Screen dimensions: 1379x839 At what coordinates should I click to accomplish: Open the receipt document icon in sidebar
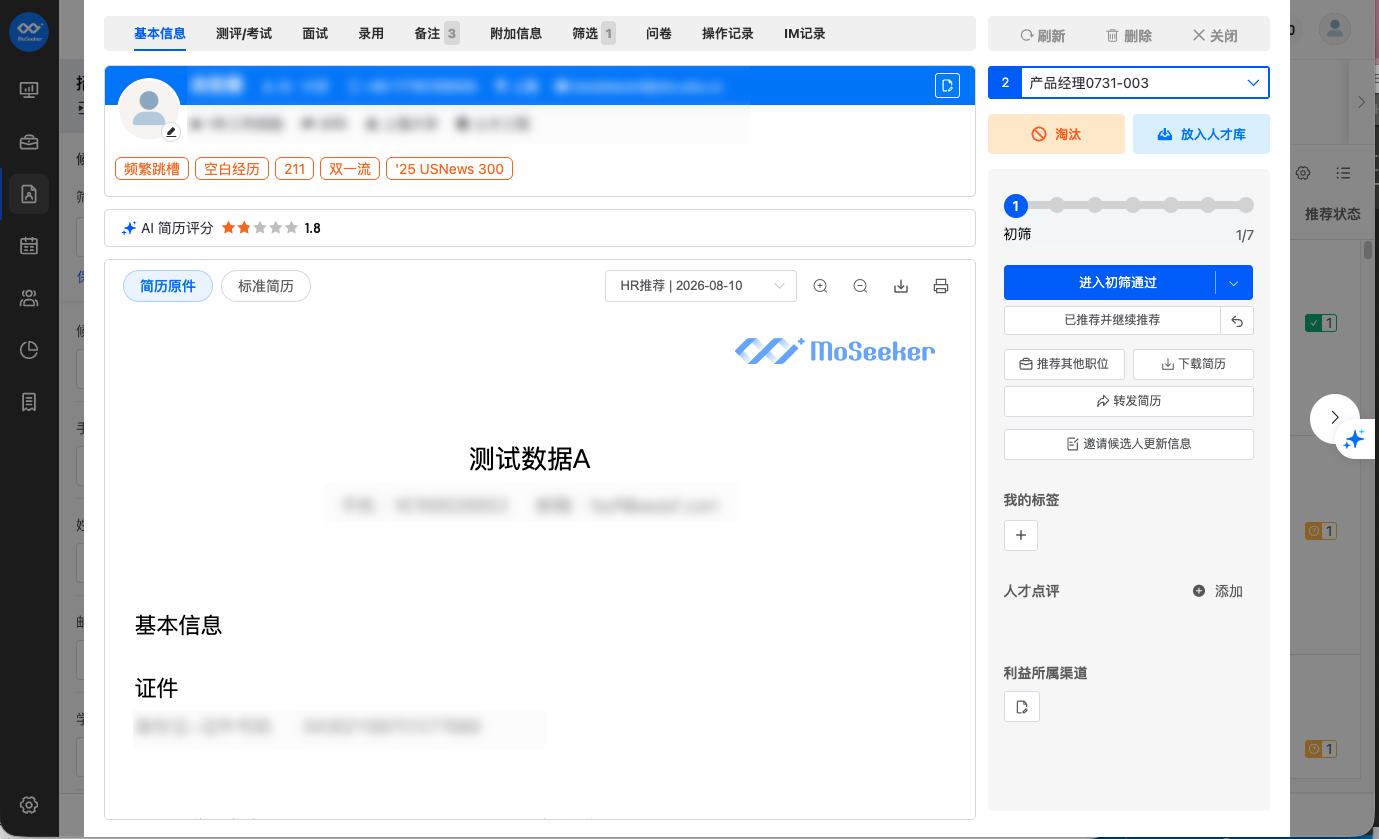click(x=29, y=402)
